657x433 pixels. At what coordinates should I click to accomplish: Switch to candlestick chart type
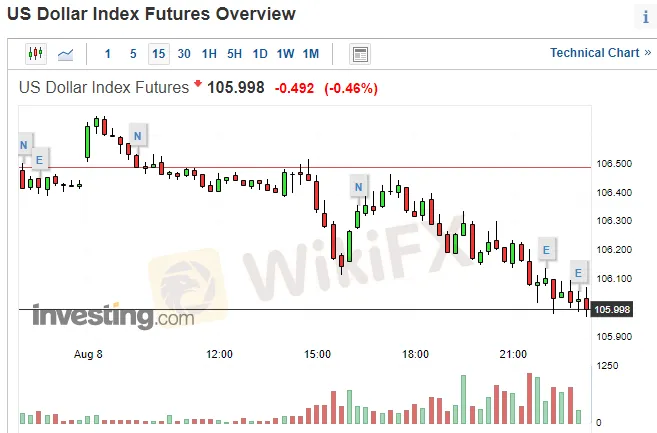pos(36,54)
